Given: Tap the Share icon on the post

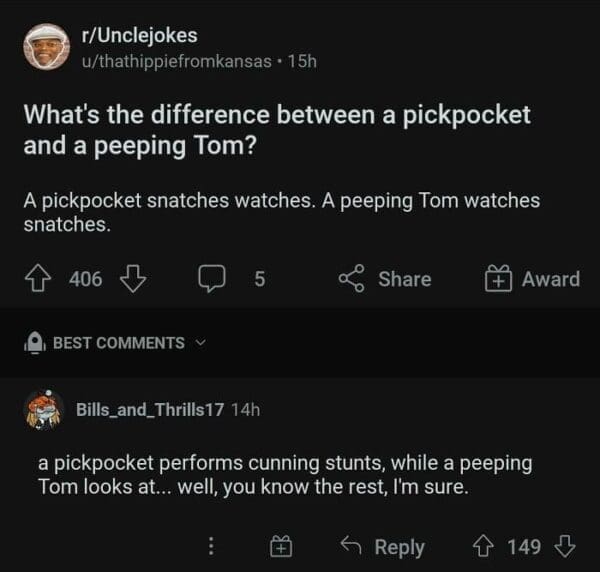Looking at the screenshot, I should pyautogui.click(x=352, y=279).
